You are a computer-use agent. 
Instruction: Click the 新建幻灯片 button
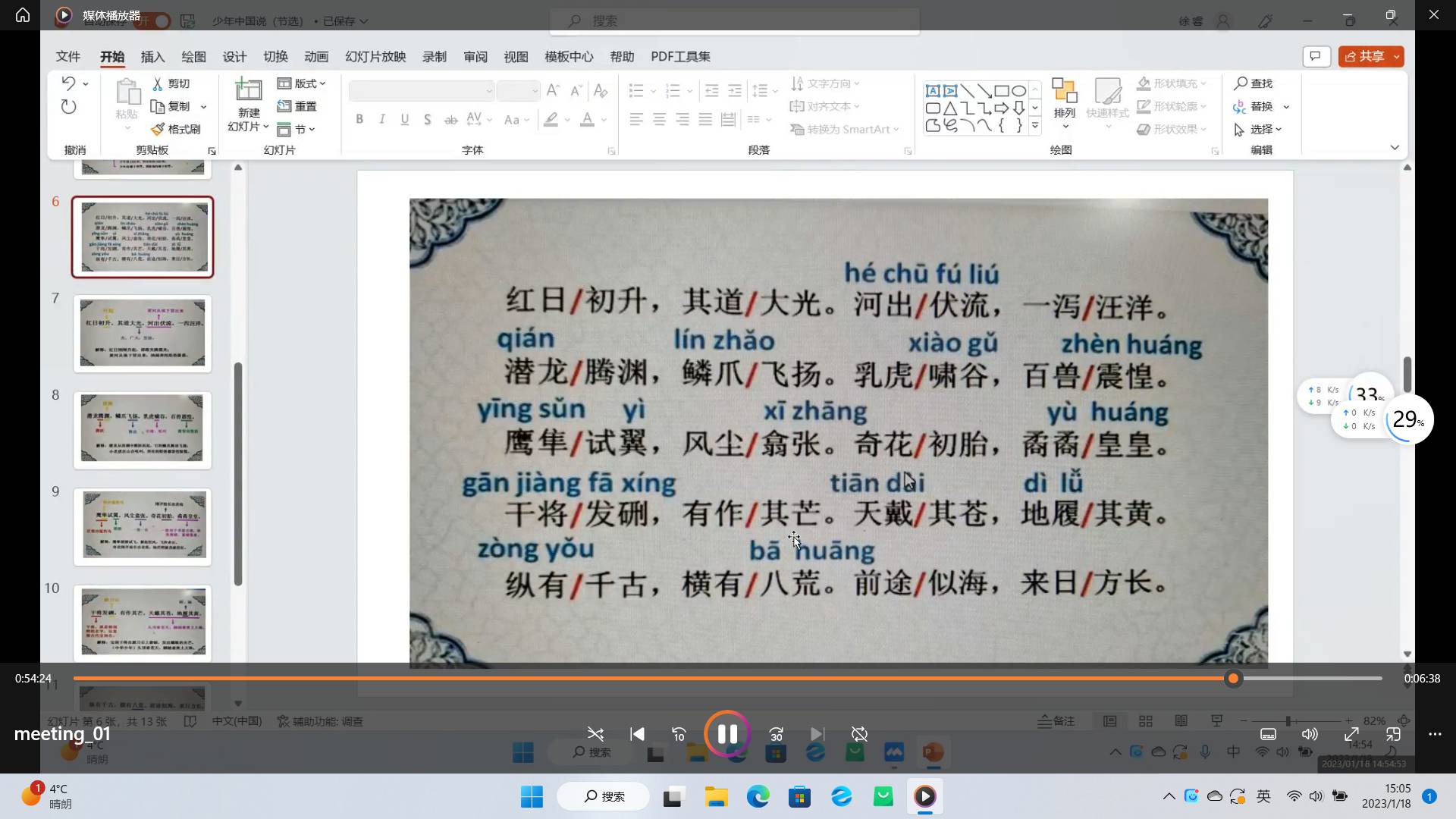249,105
